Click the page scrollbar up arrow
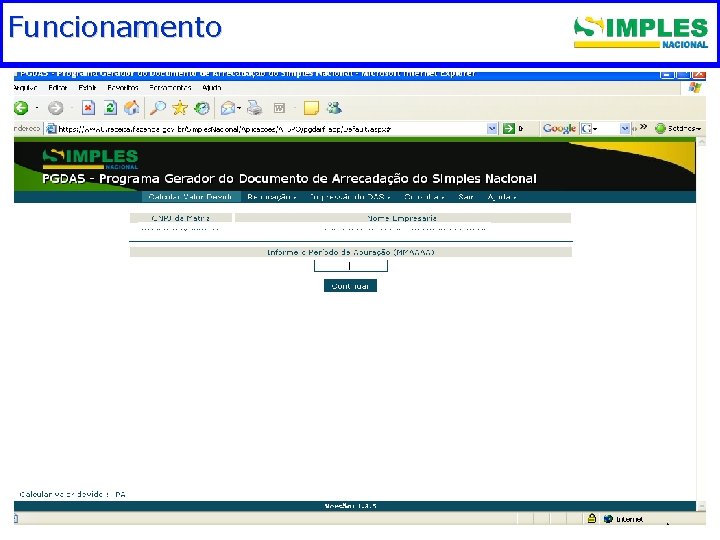The height and width of the screenshot is (540, 720). (x=701, y=142)
